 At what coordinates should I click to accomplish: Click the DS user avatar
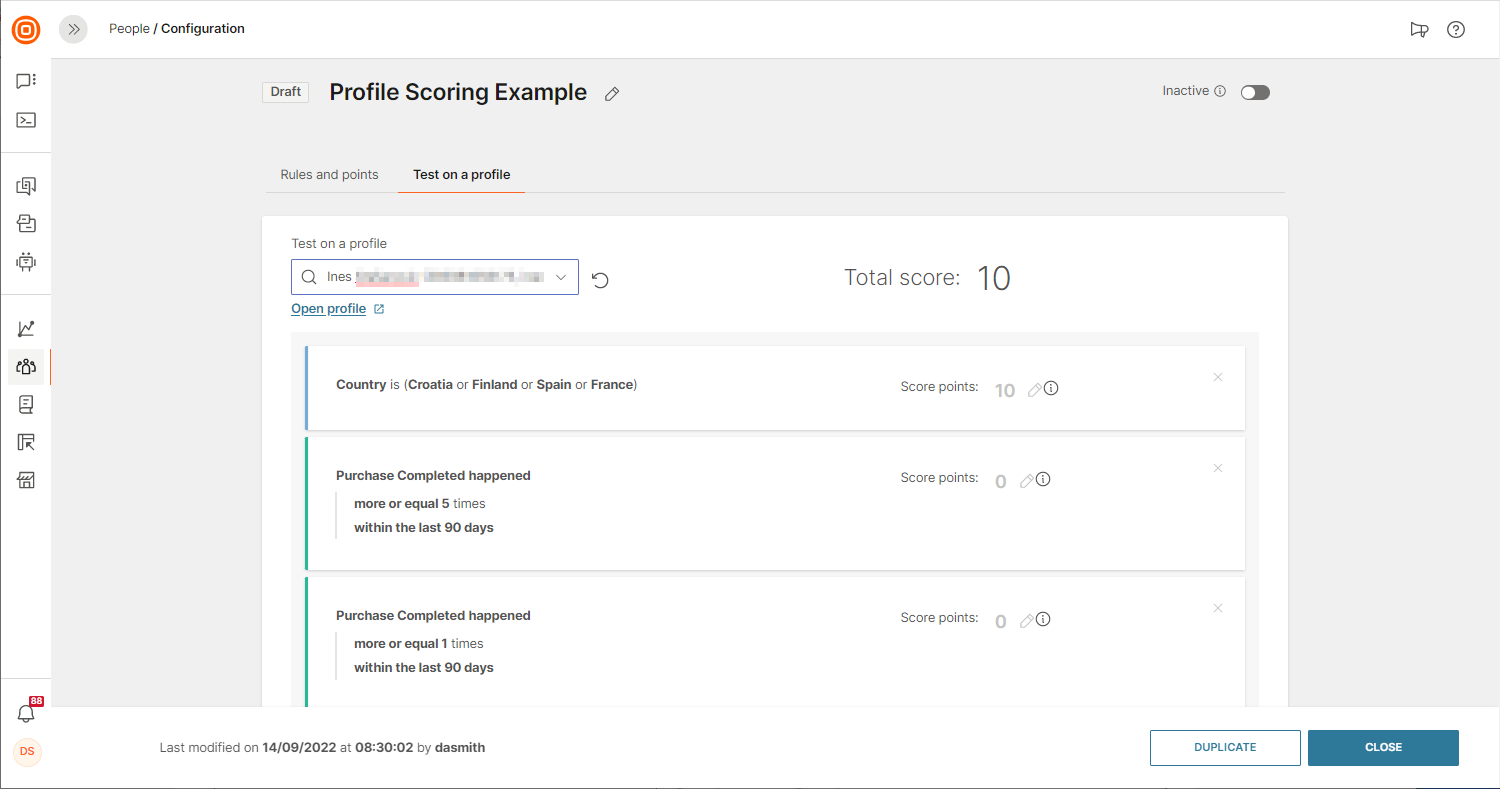coord(27,751)
